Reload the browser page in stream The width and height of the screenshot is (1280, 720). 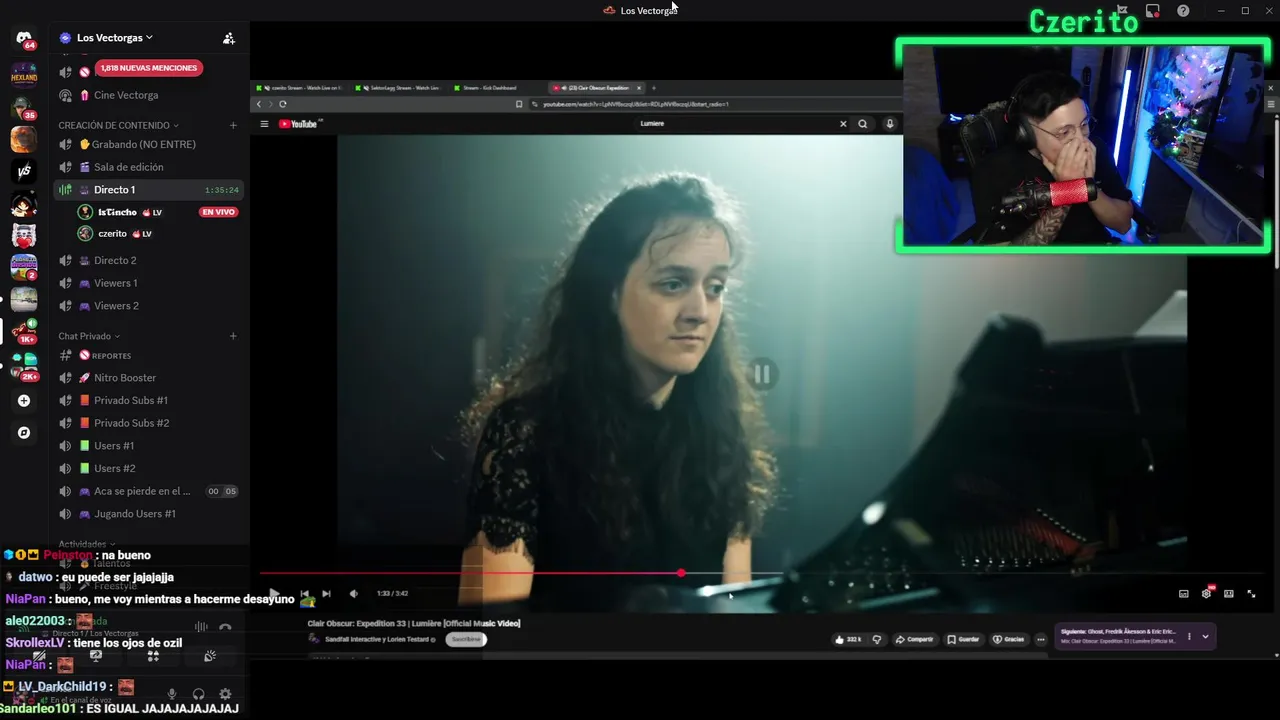click(283, 104)
